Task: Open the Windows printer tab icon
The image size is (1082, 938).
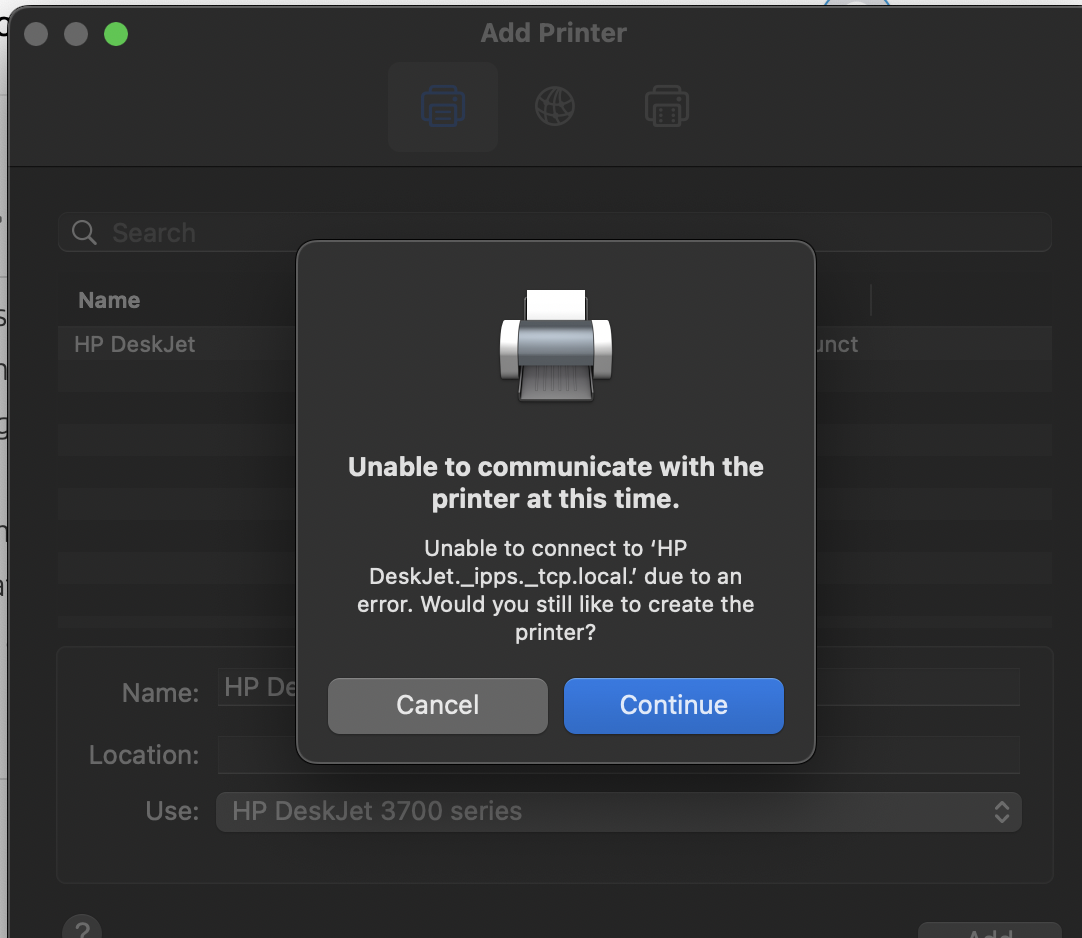Action: coord(667,106)
